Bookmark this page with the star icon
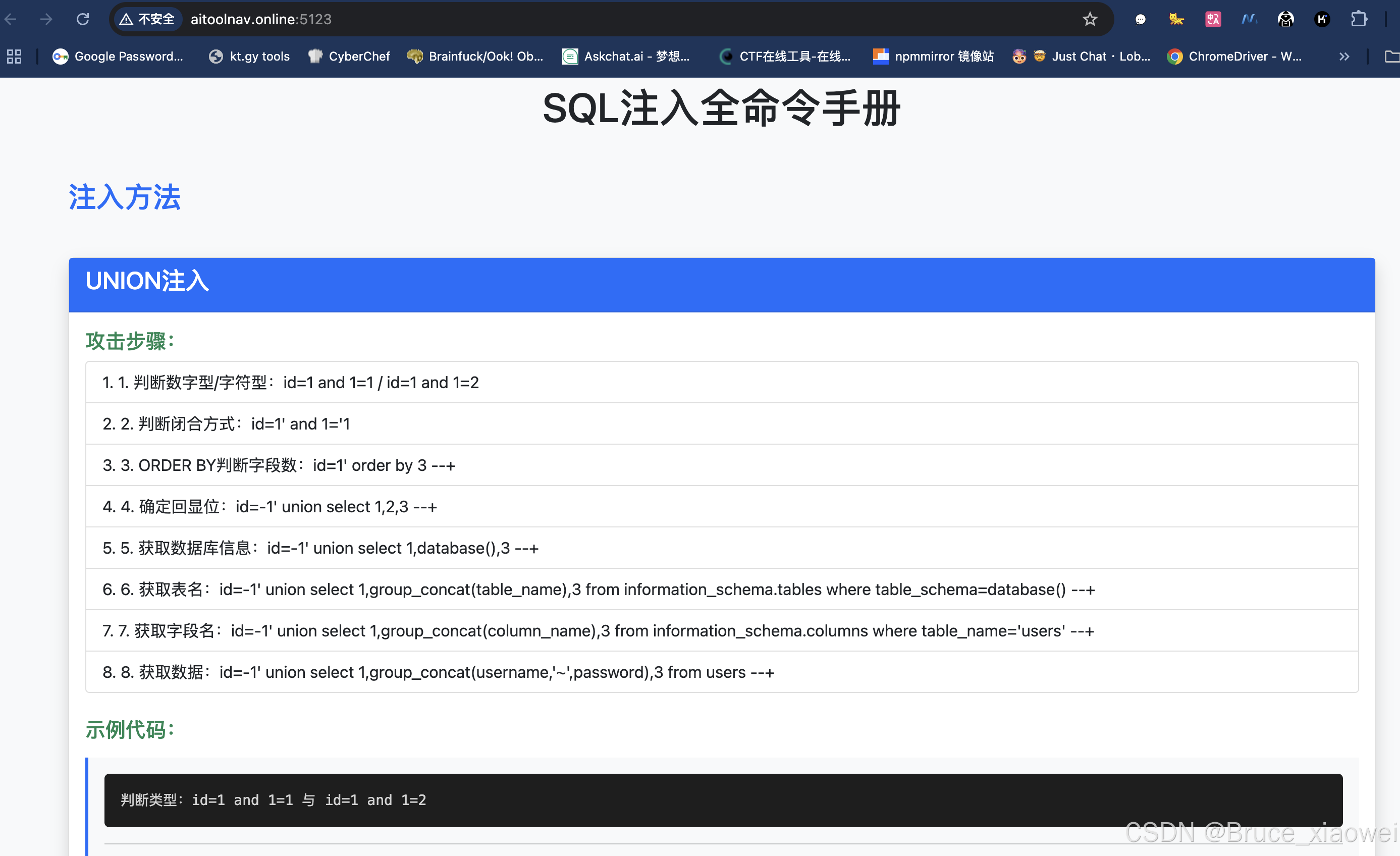The width and height of the screenshot is (1400, 856). [1089, 19]
